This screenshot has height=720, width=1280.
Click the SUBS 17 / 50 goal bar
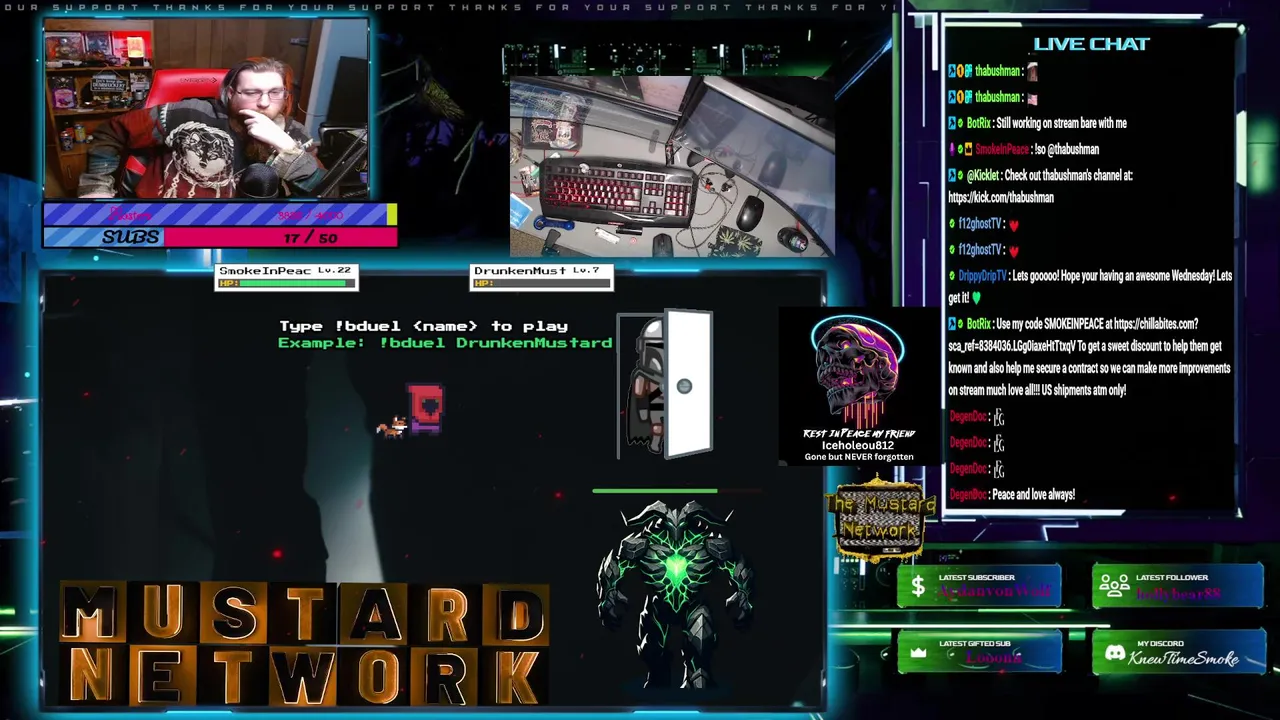click(220, 237)
